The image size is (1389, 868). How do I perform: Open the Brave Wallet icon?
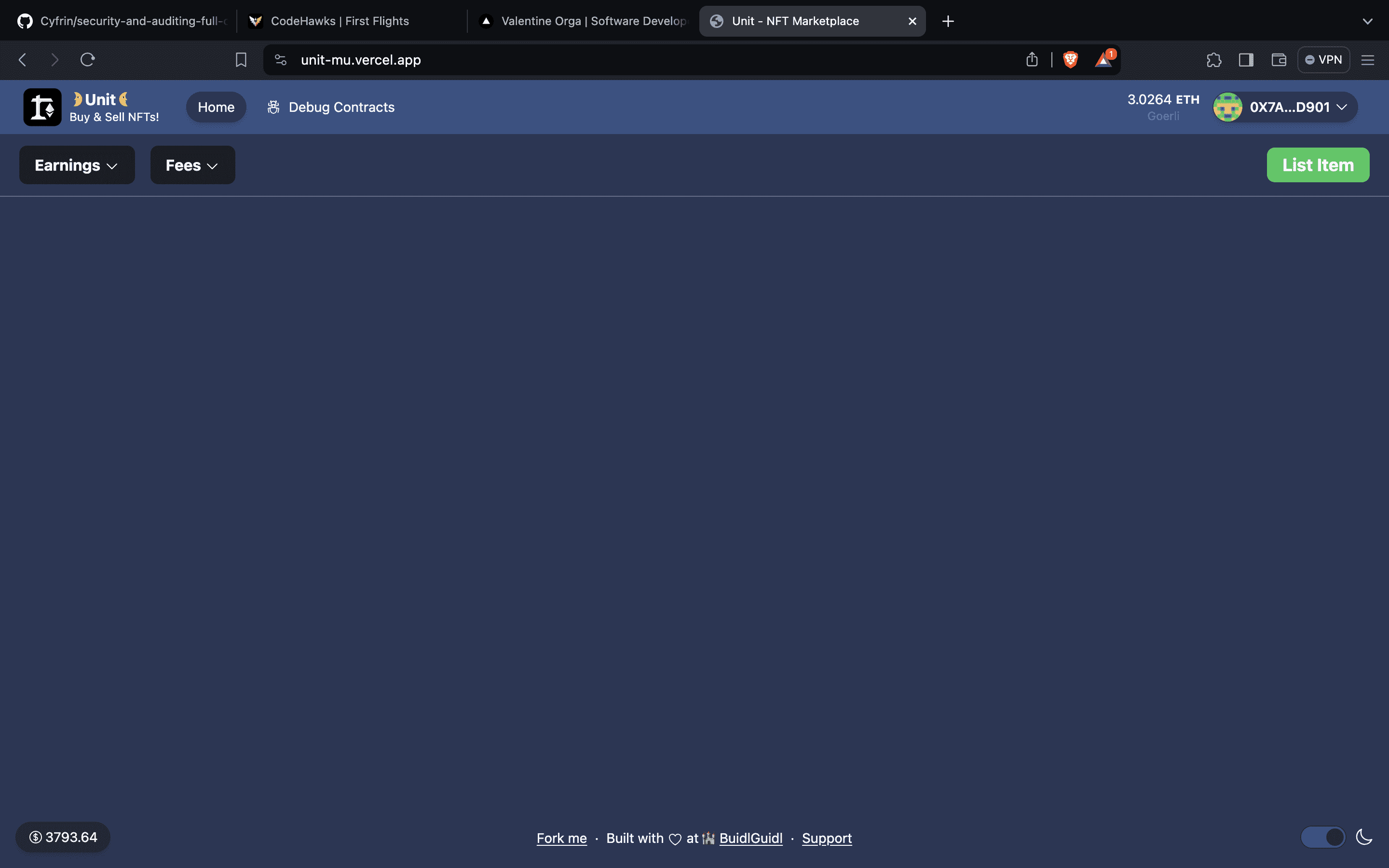click(1279, 60)
